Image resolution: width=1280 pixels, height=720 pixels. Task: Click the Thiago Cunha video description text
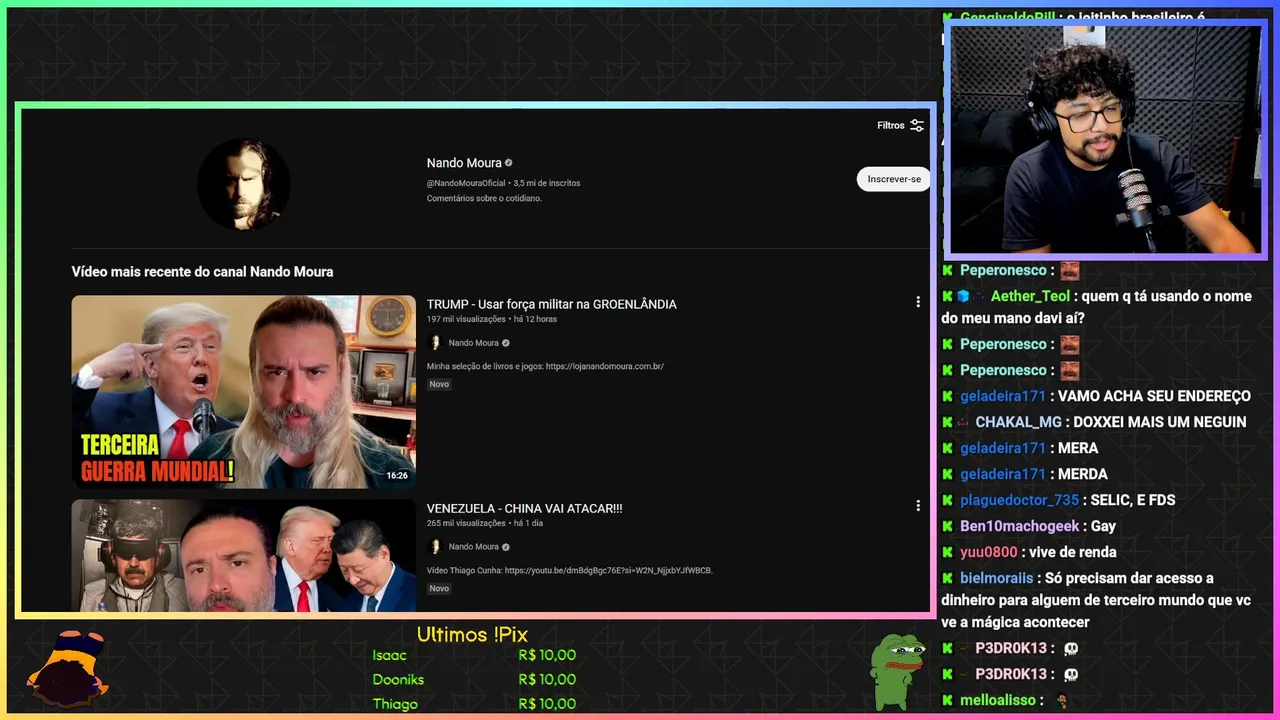[570, 570]
